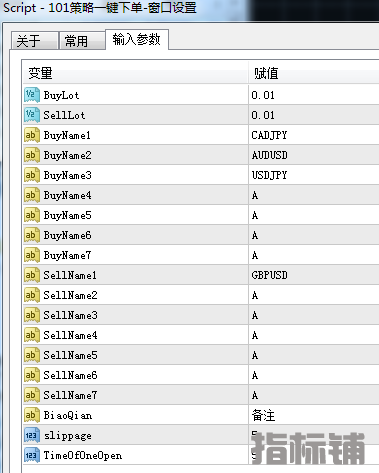Select the SellLot value 0.01

[x=263, y=115]
